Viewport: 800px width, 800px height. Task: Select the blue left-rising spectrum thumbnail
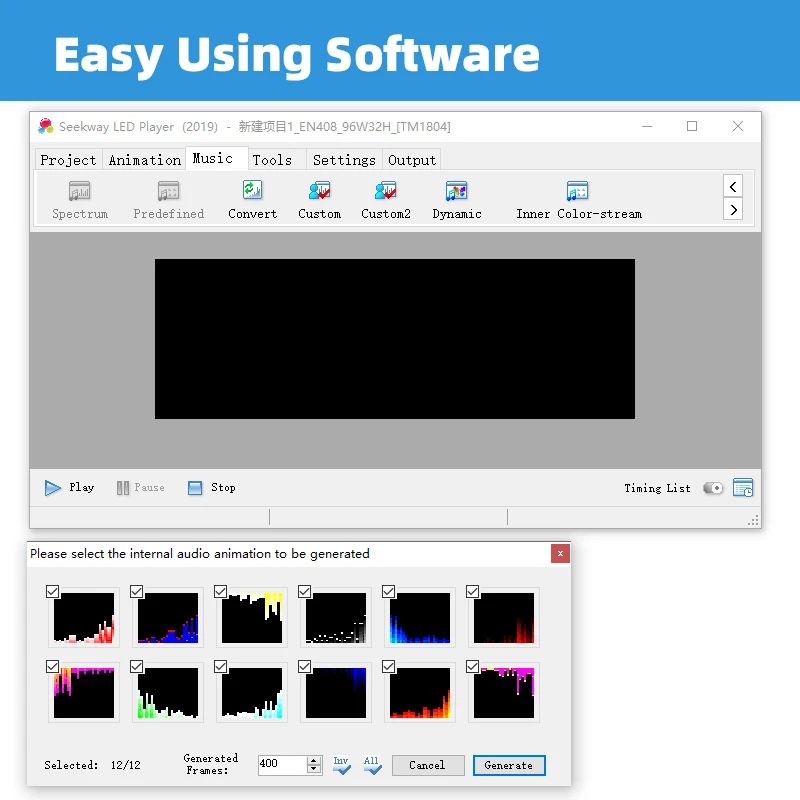(420, 617)
